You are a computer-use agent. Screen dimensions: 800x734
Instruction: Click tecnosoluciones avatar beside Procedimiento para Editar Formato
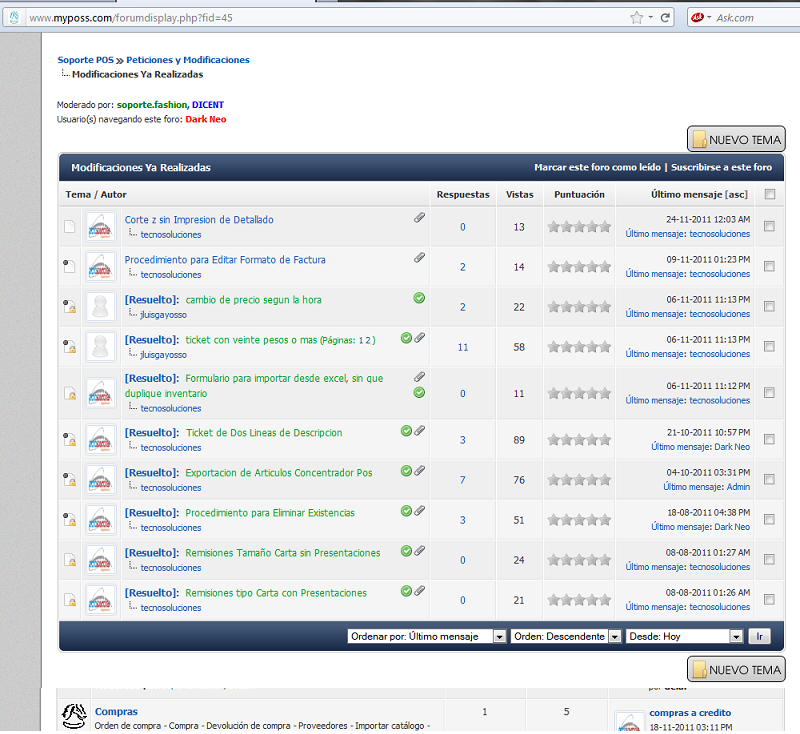point(100,267)
